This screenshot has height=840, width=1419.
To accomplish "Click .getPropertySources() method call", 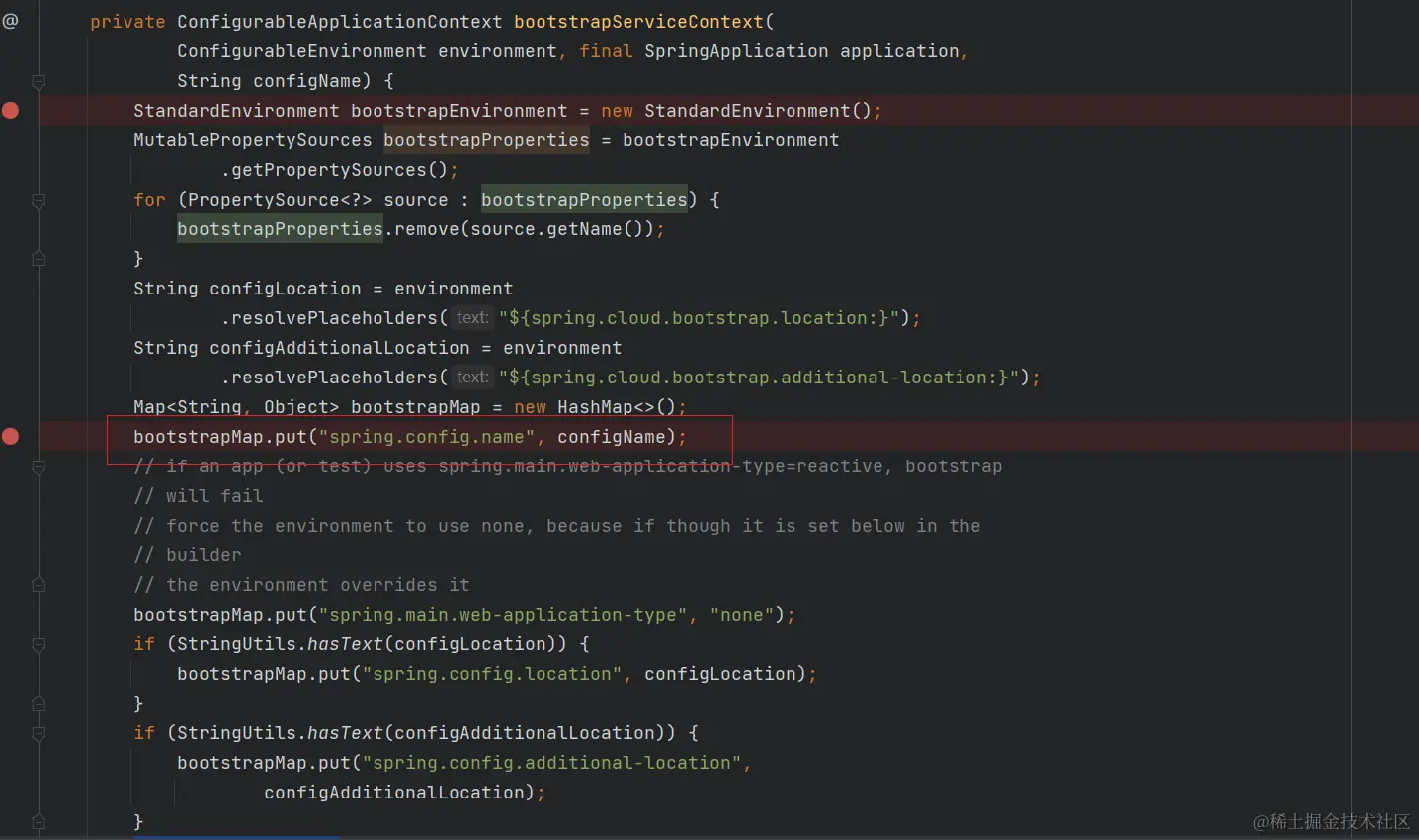I will pos(334,170).
